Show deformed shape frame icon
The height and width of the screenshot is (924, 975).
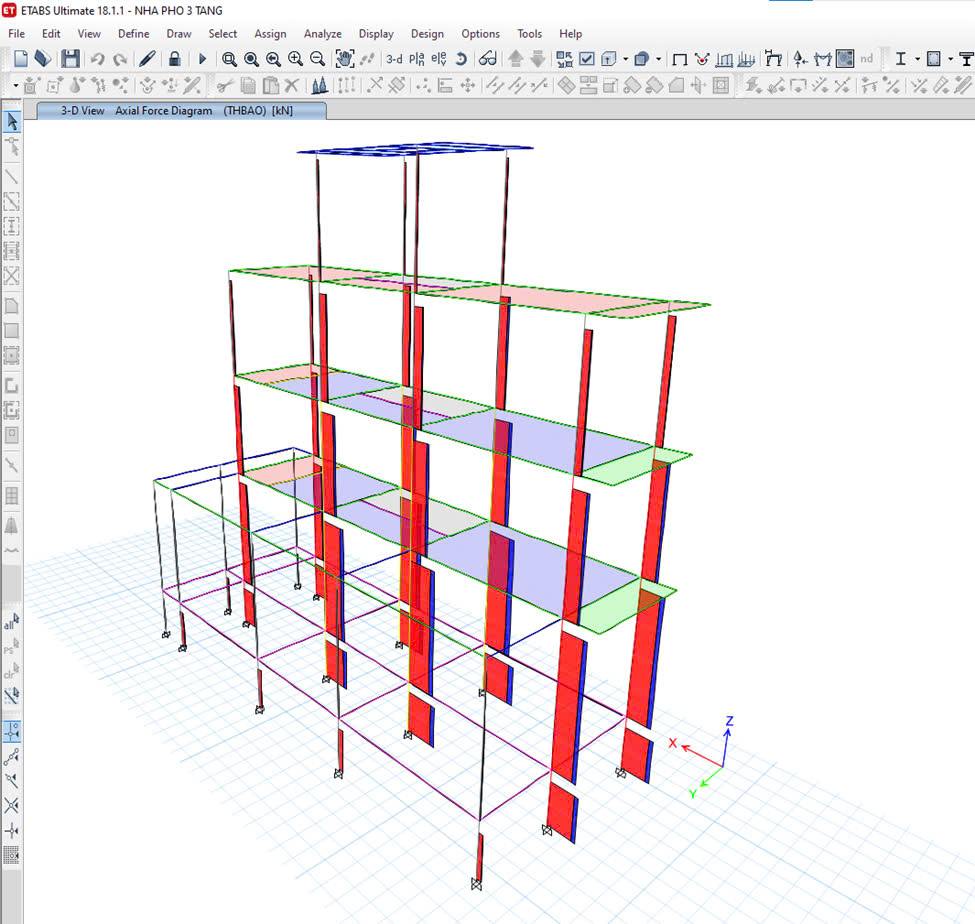click(x=773, y=58)
